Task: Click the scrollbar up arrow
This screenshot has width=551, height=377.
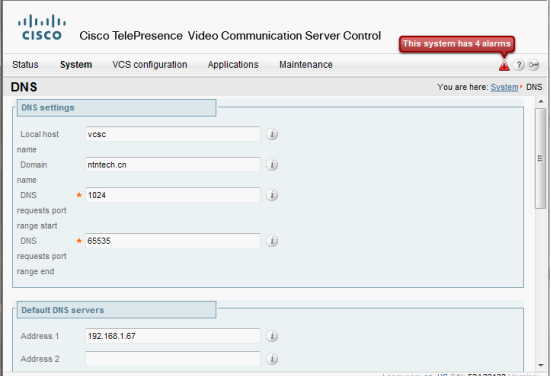Action: tap(541, 102)
